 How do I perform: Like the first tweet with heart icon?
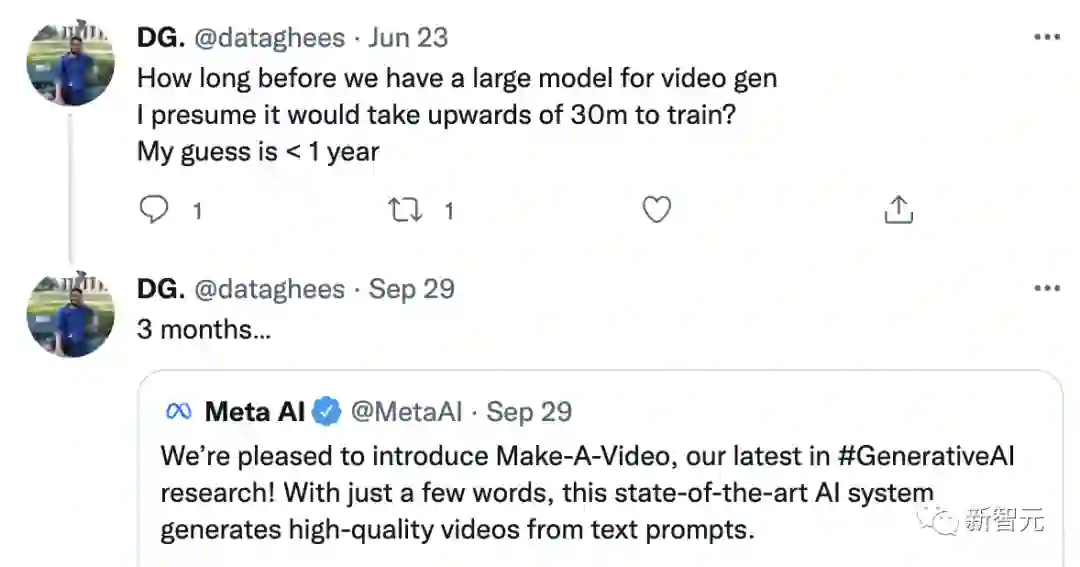(656, 209)
